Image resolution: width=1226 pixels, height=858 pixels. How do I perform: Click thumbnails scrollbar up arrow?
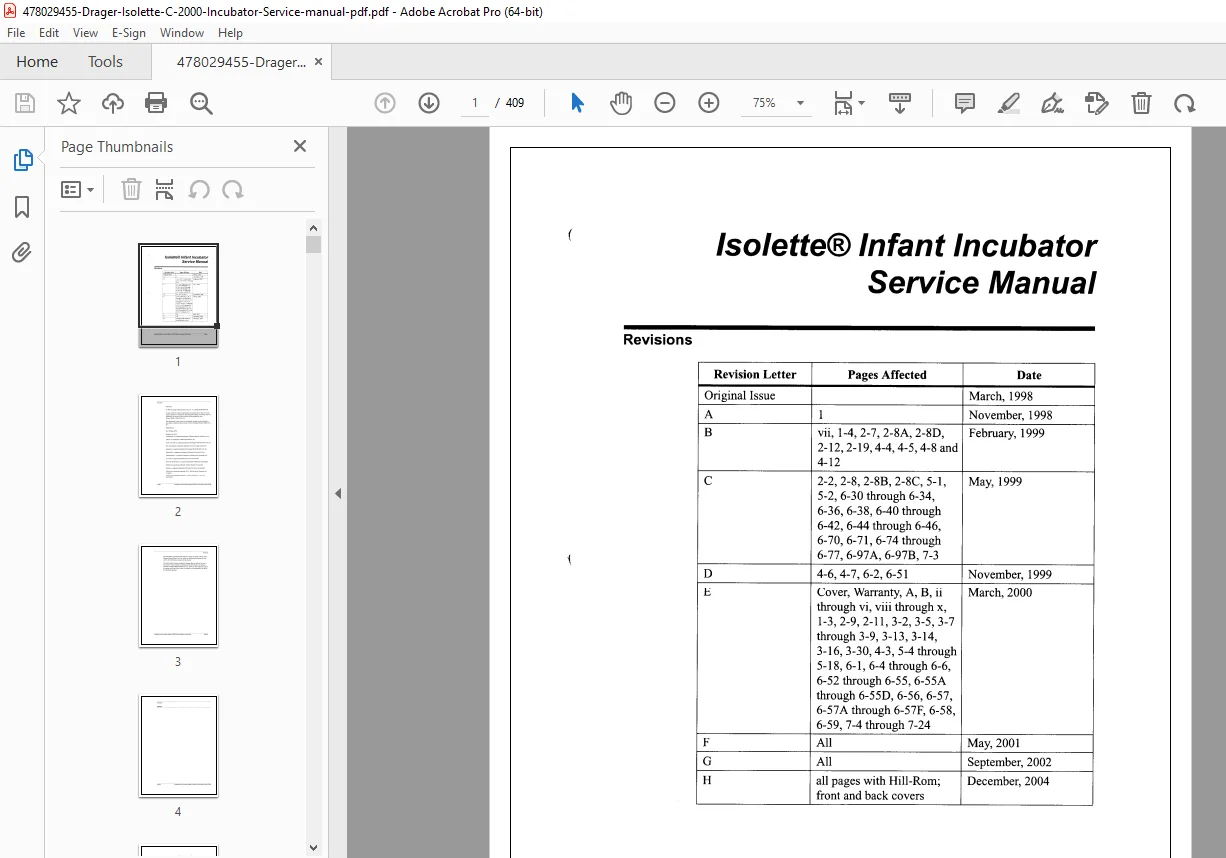coord(314,227)
